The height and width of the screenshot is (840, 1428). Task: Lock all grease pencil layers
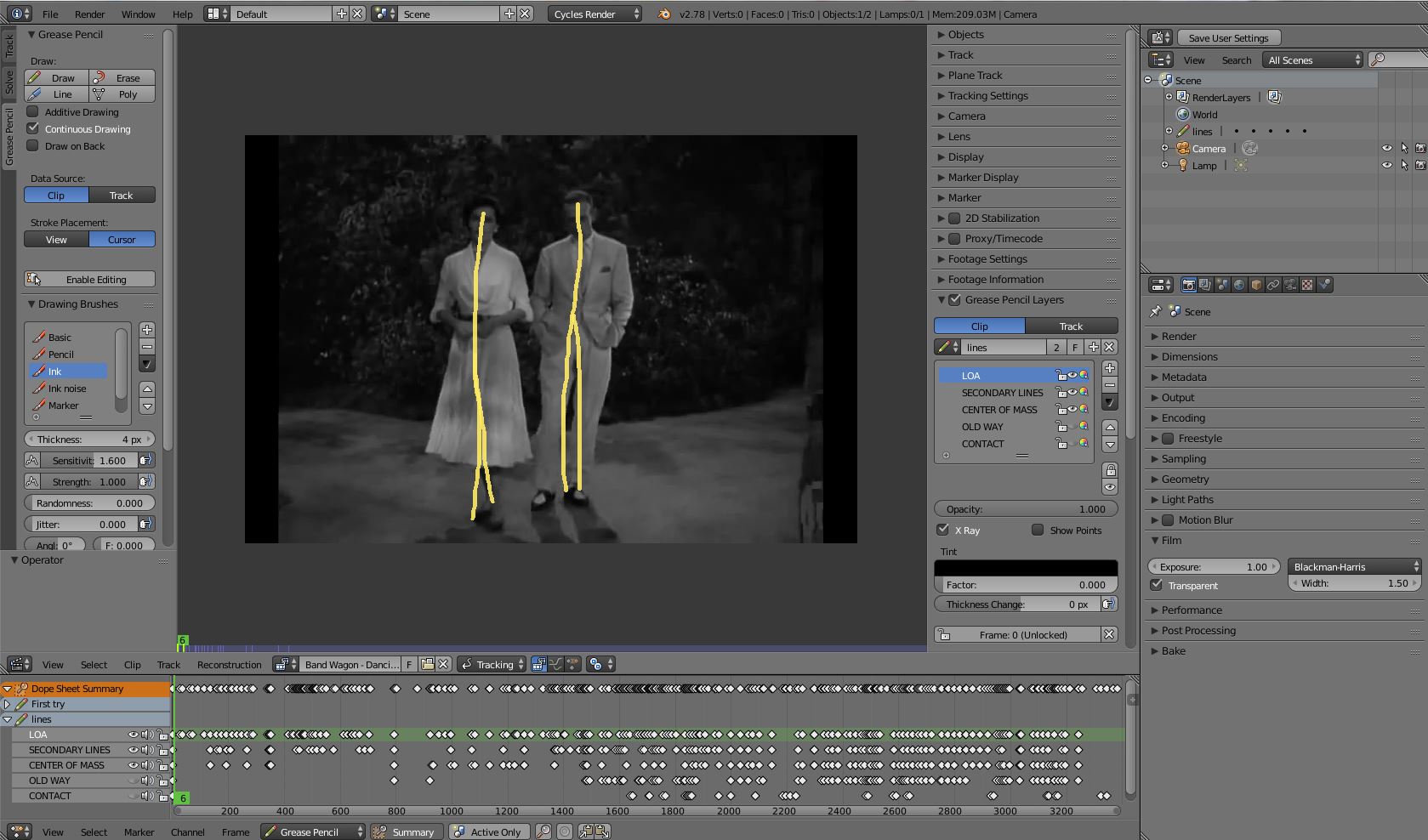1110,470
